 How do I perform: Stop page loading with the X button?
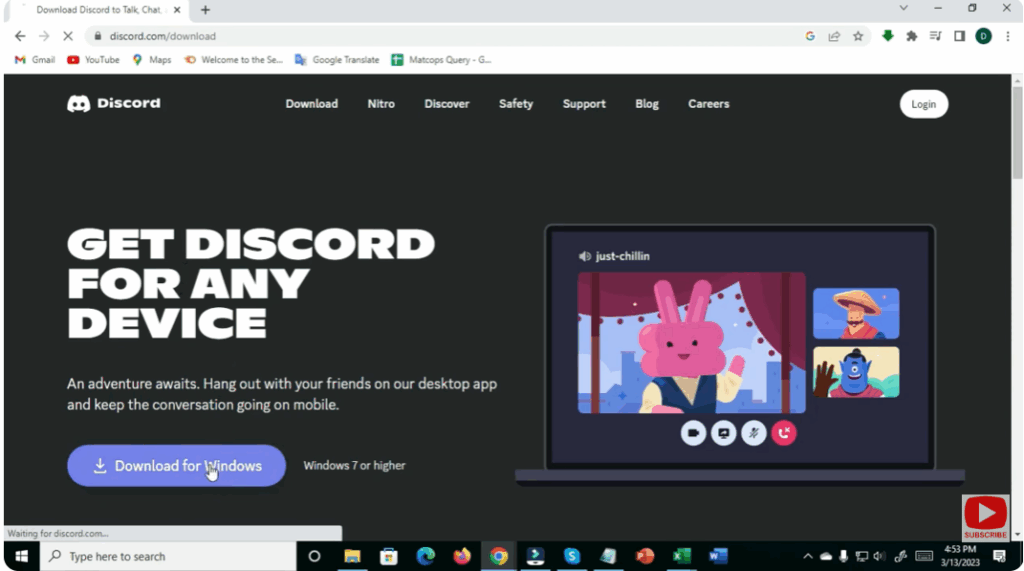68,36
